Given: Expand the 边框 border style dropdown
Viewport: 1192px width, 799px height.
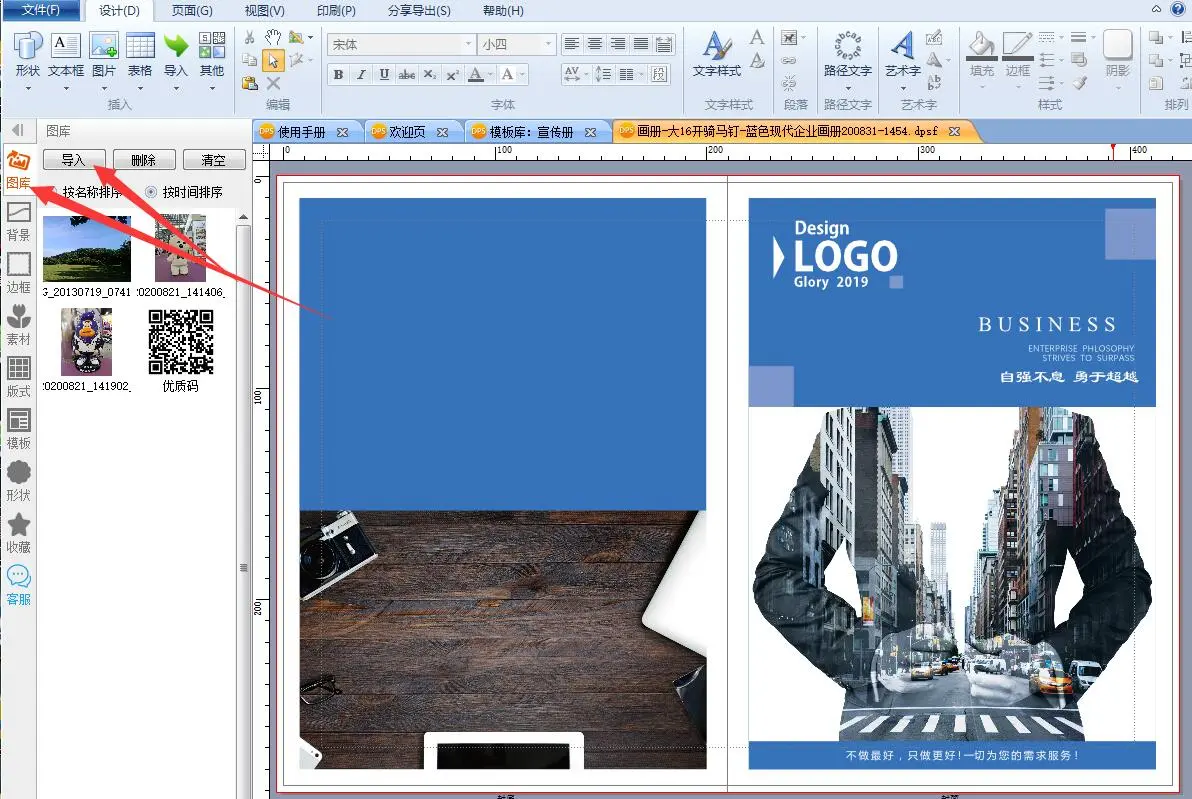Looking at the screenshot, I should coord(1018,87).
